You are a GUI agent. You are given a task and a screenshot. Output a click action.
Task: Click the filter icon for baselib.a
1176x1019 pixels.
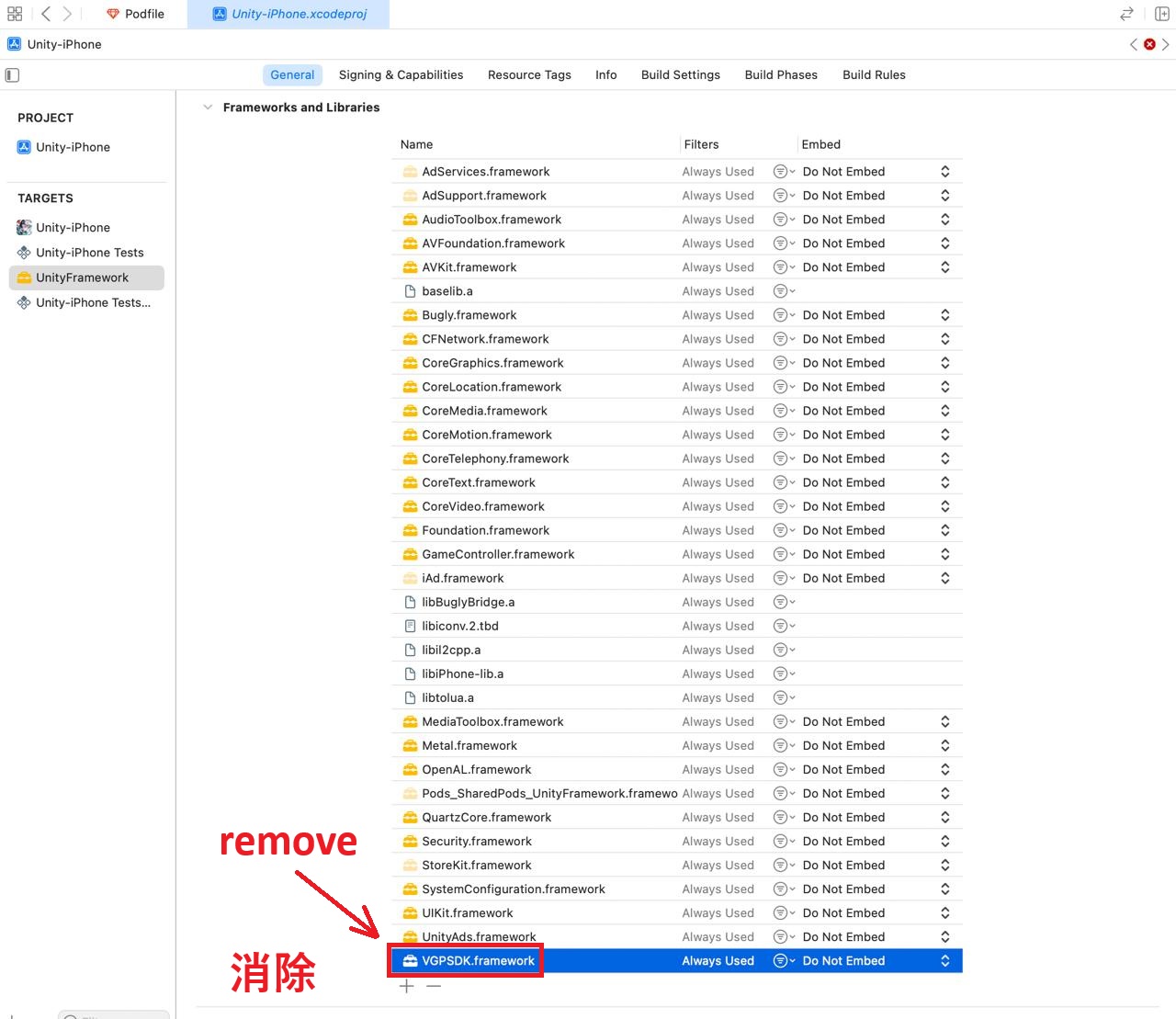(784, 291)
